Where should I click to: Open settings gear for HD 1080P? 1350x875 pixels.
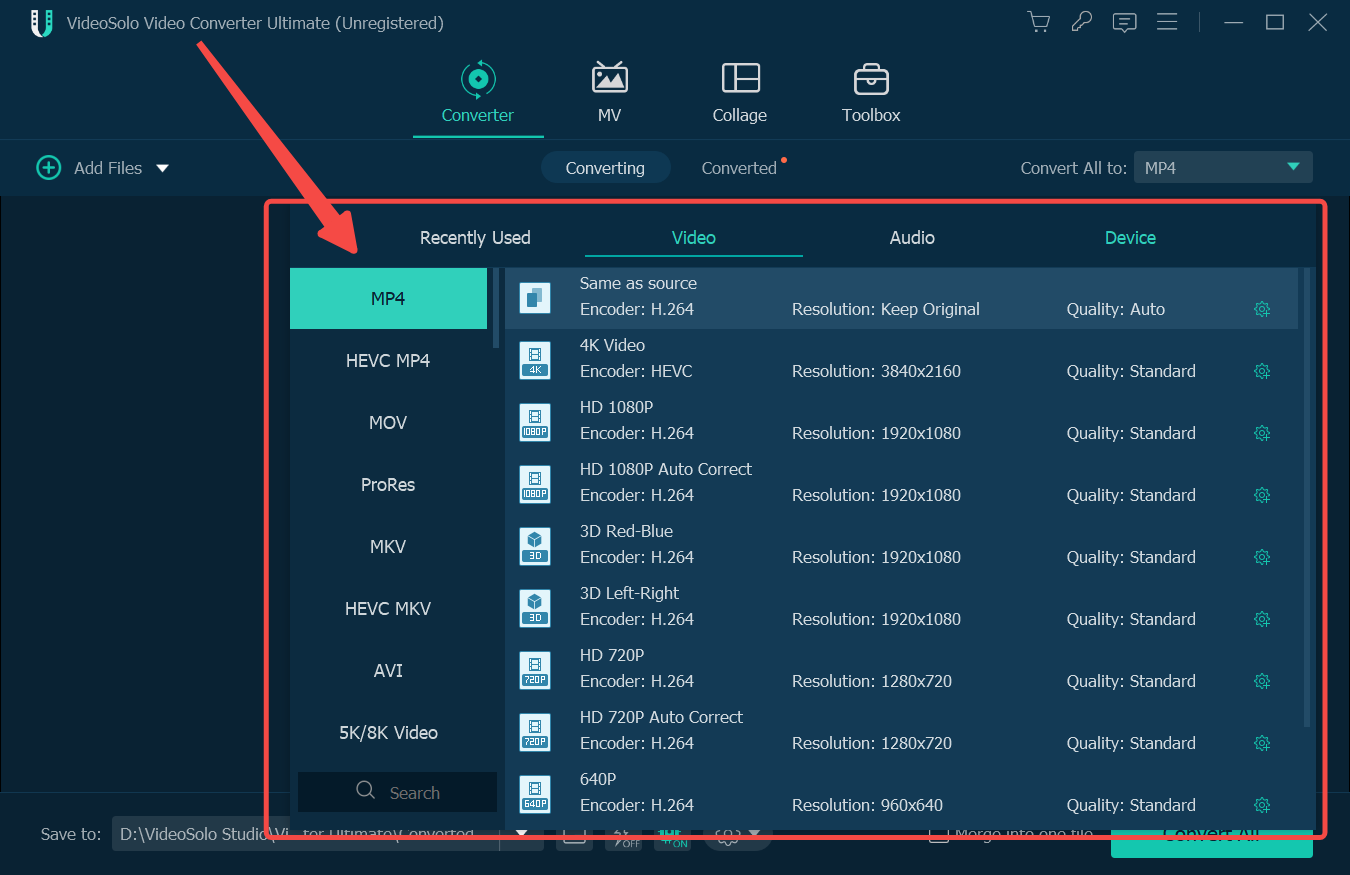click(1262, 433)
